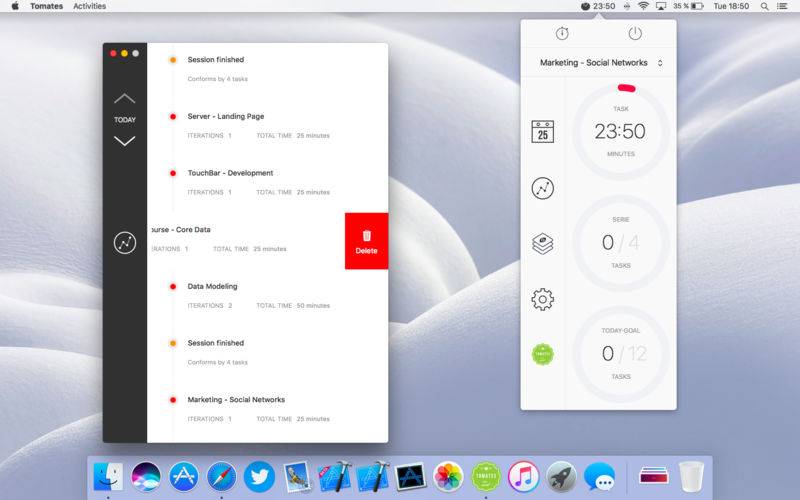
Task: Open the settings gear icon in popup
Action: [542, 299]
